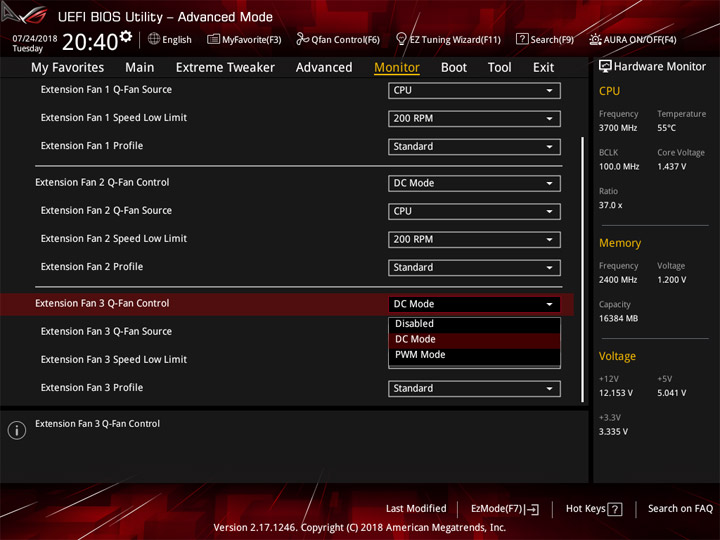Open MyFavorite(F3) from the top bar
This screenshot has width=720, height=540.
(244, 39)
